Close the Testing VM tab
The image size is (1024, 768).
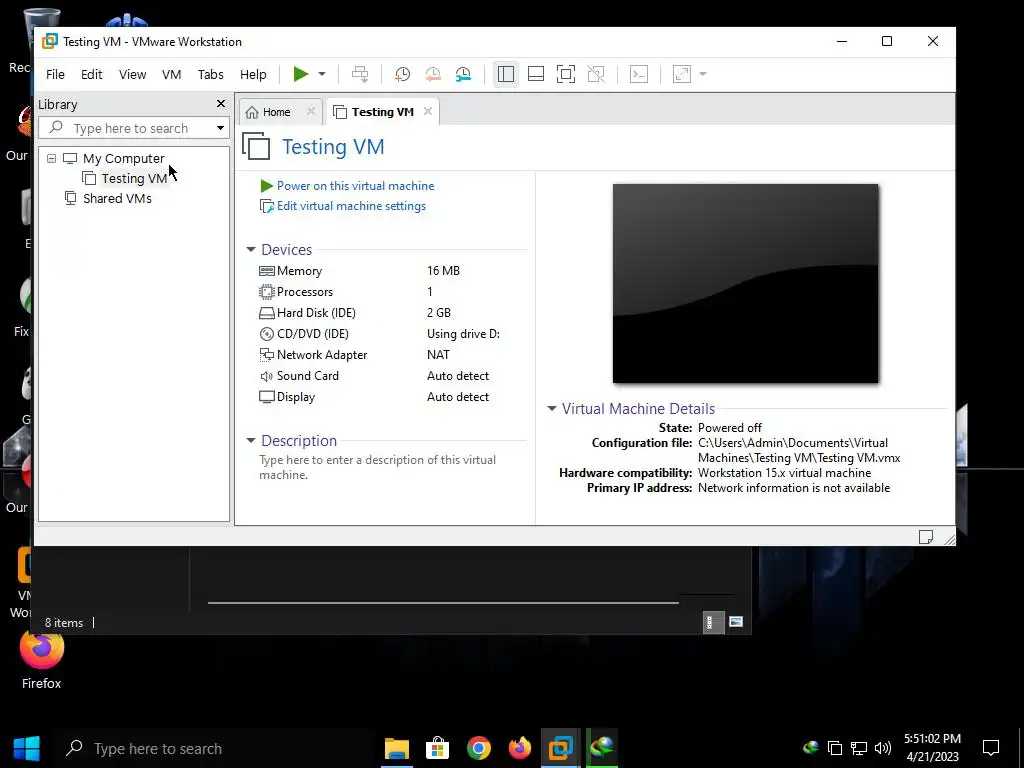pos(428,112)
